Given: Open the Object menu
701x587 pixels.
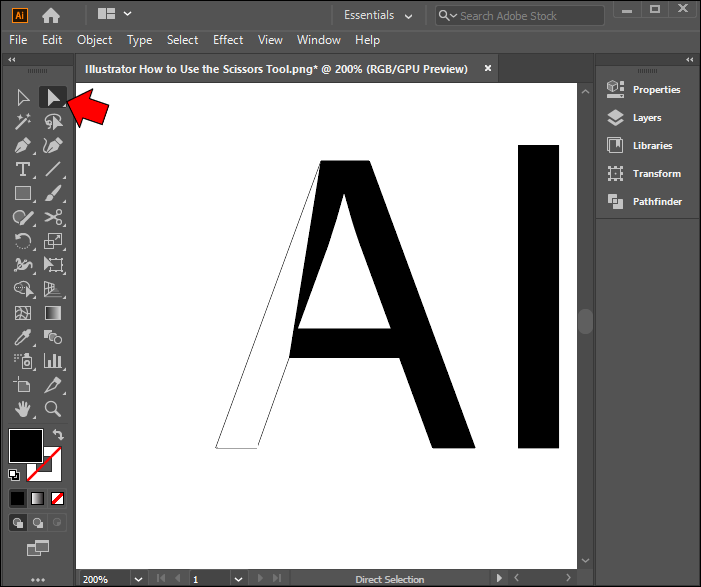Looking at the screenshot, I should point(94,40).
